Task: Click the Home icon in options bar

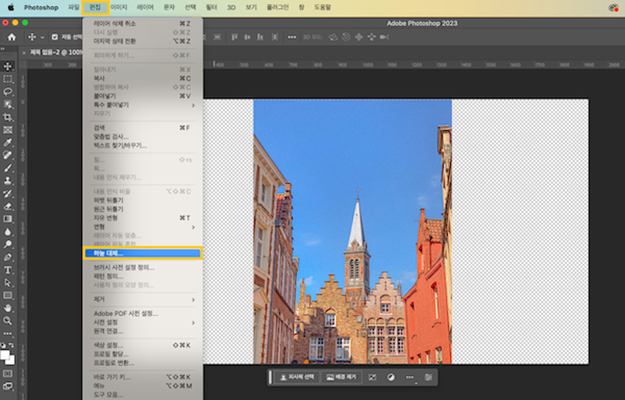Action: [12, 37]
